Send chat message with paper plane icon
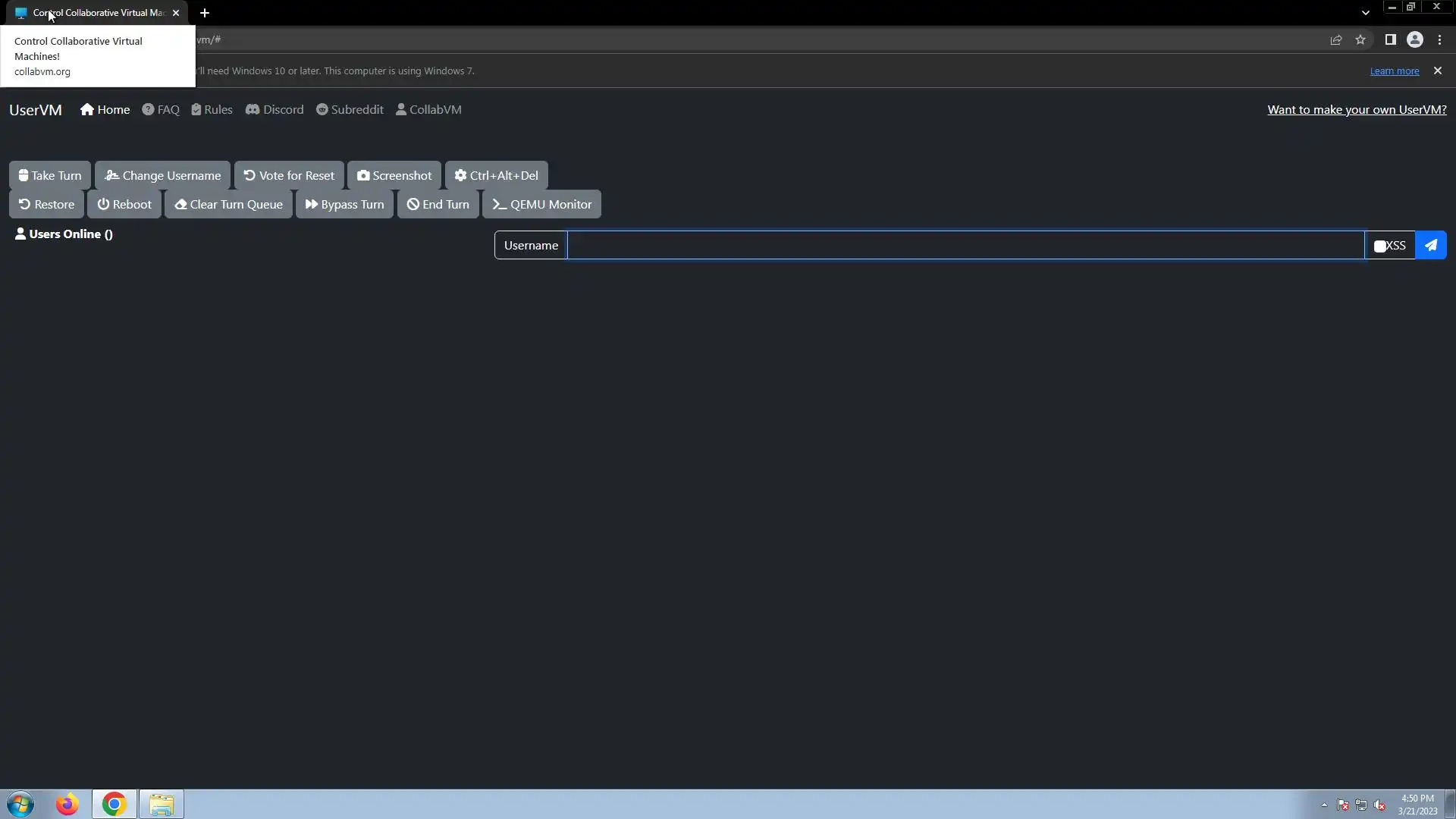The width and height of the screenshot is (1456, 819). coord(1430,245)
